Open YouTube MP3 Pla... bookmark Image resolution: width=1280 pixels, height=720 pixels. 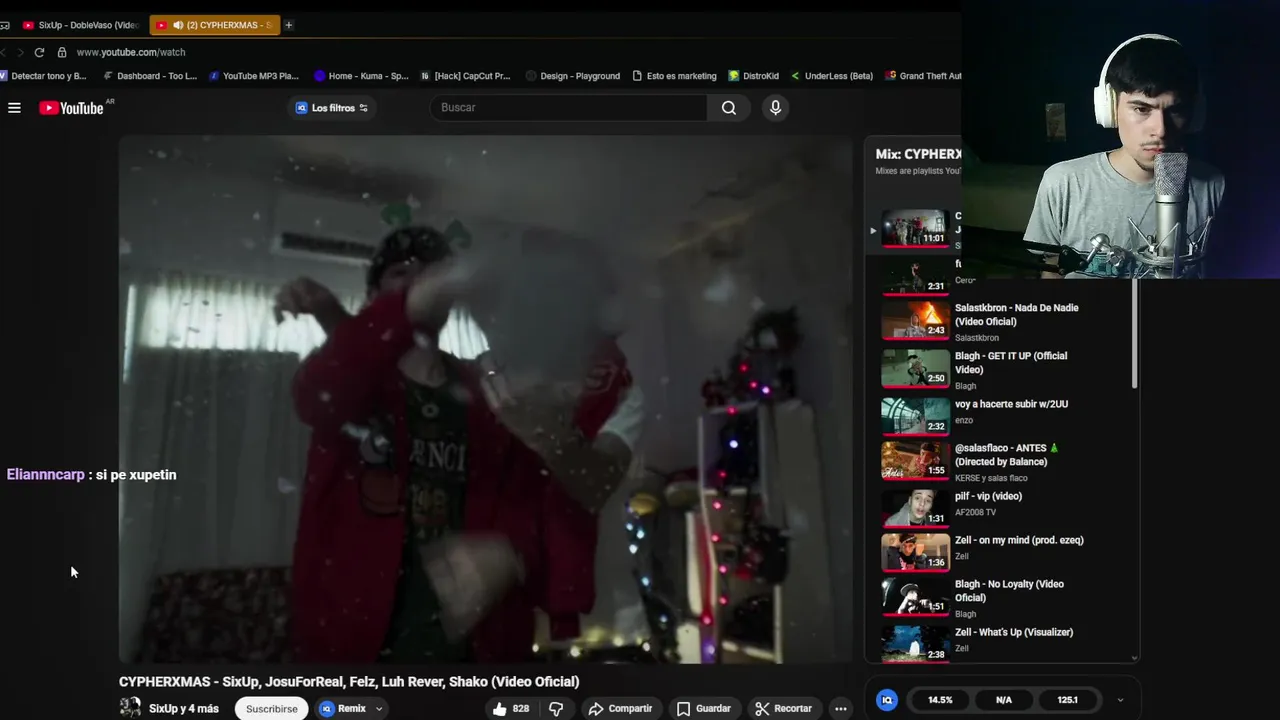click(254, 76)
